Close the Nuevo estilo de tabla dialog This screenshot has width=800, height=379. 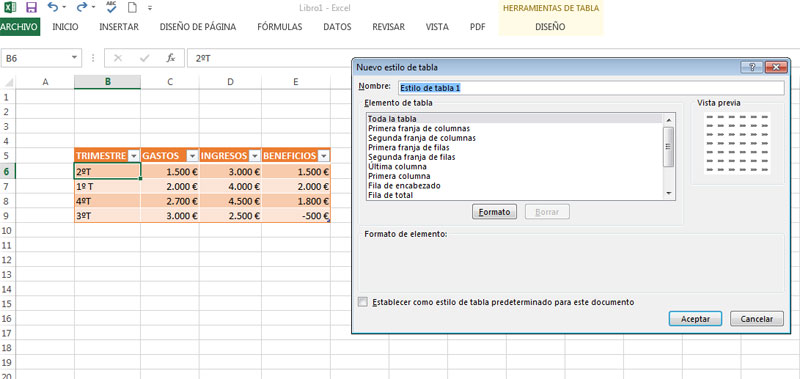point(776,67)
